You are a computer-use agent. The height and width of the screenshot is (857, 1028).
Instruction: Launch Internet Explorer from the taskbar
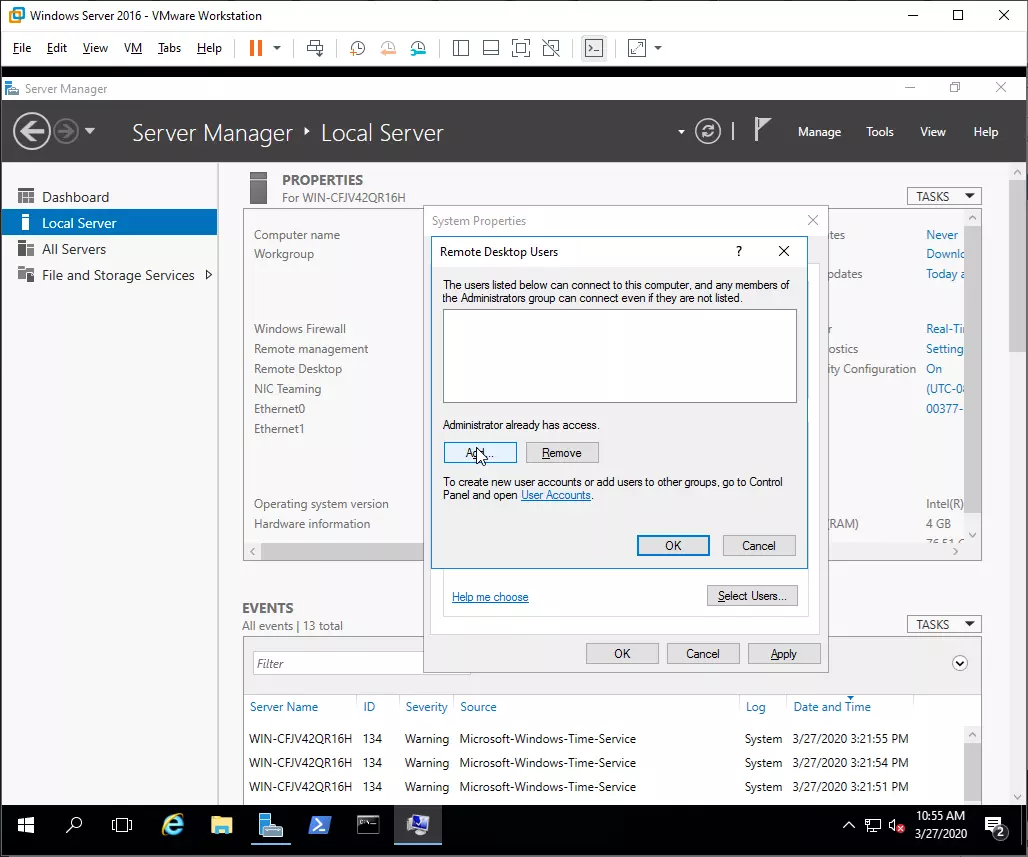tap(172, 825)
